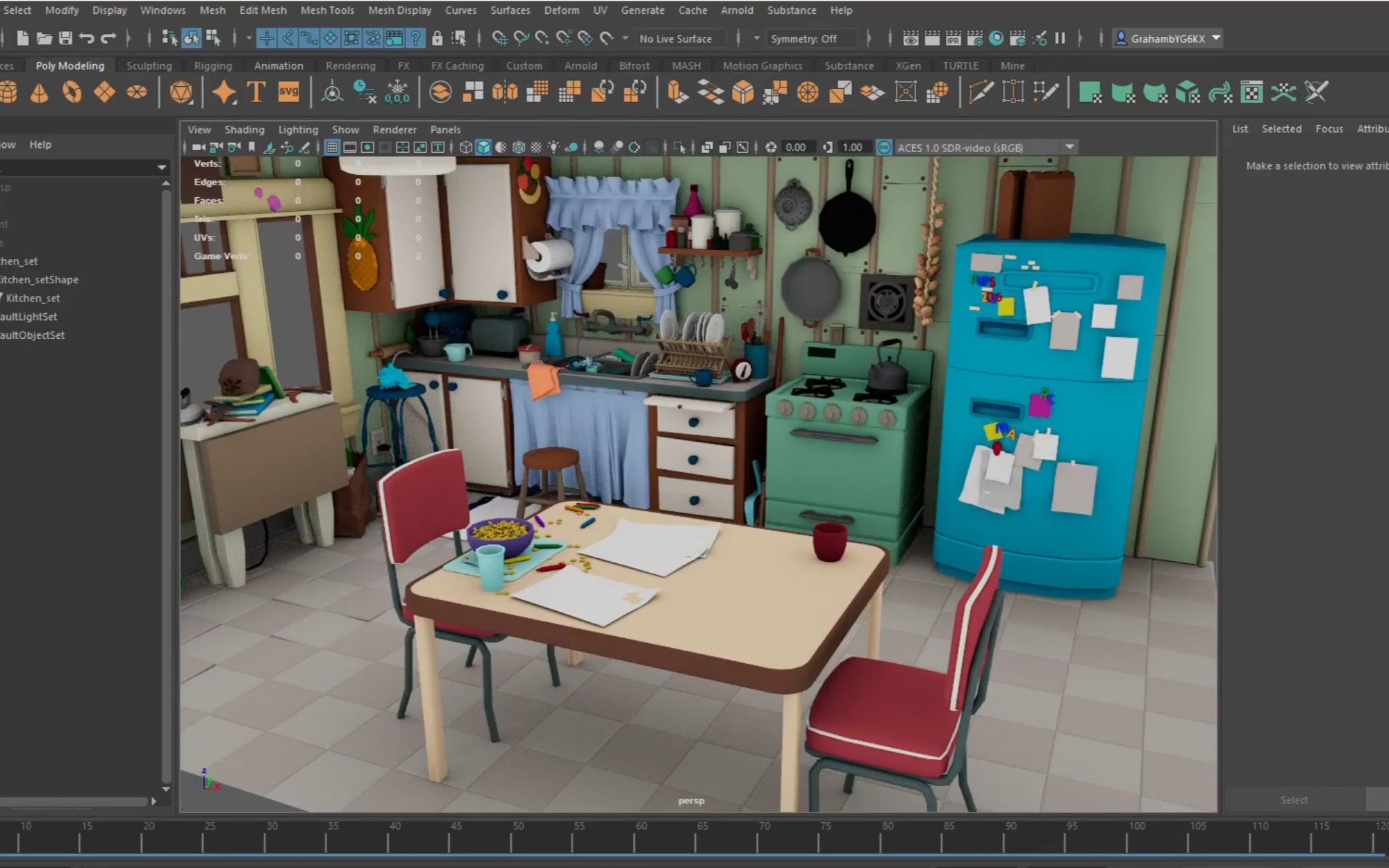This screenshot has width=1389, height=868.
Task: Toggle Smooth Shade All cube button
Action: pyautogui.click(x=483, y=147)
